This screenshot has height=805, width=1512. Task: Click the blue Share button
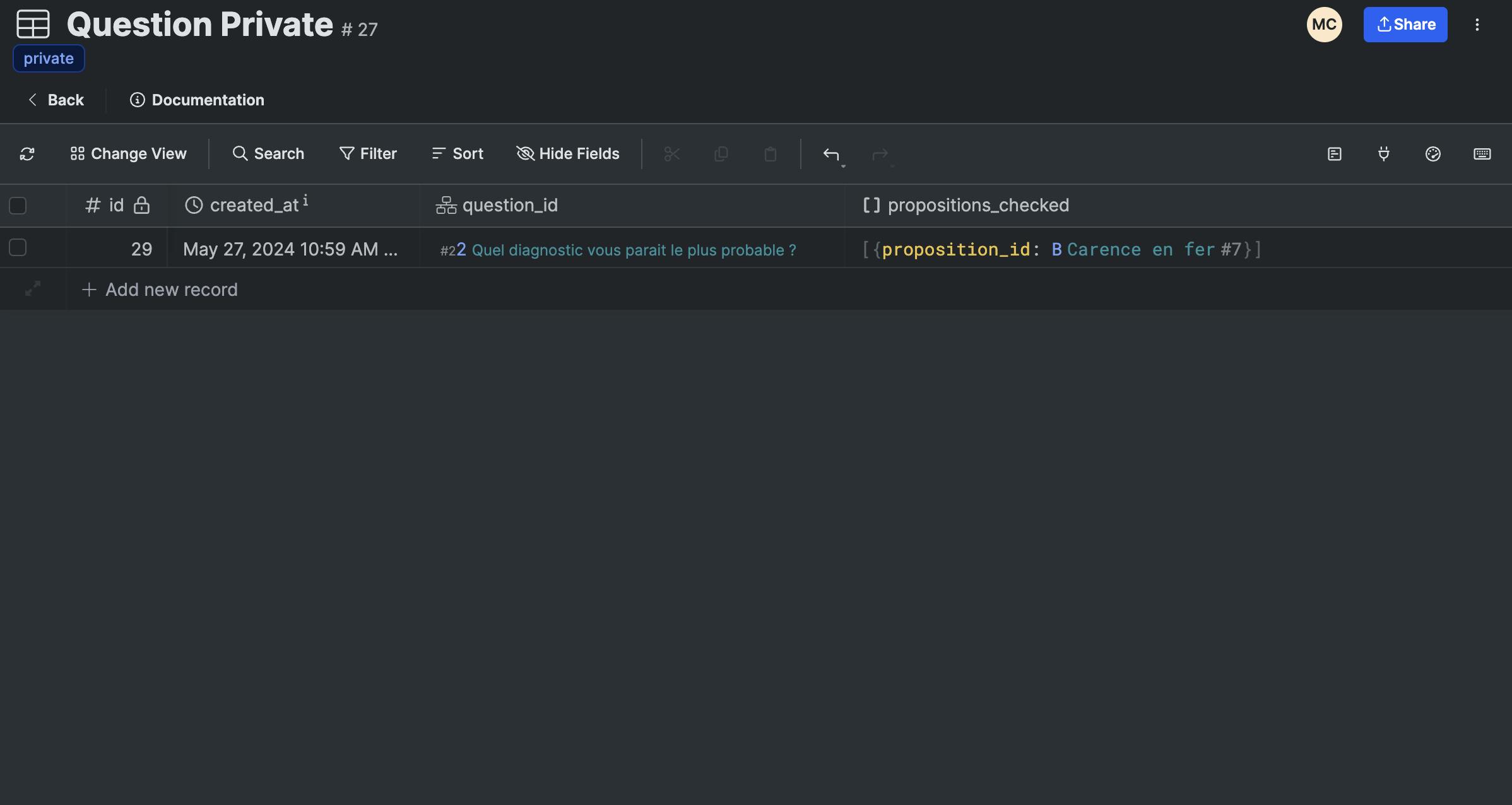click(x=1405, y=25)
